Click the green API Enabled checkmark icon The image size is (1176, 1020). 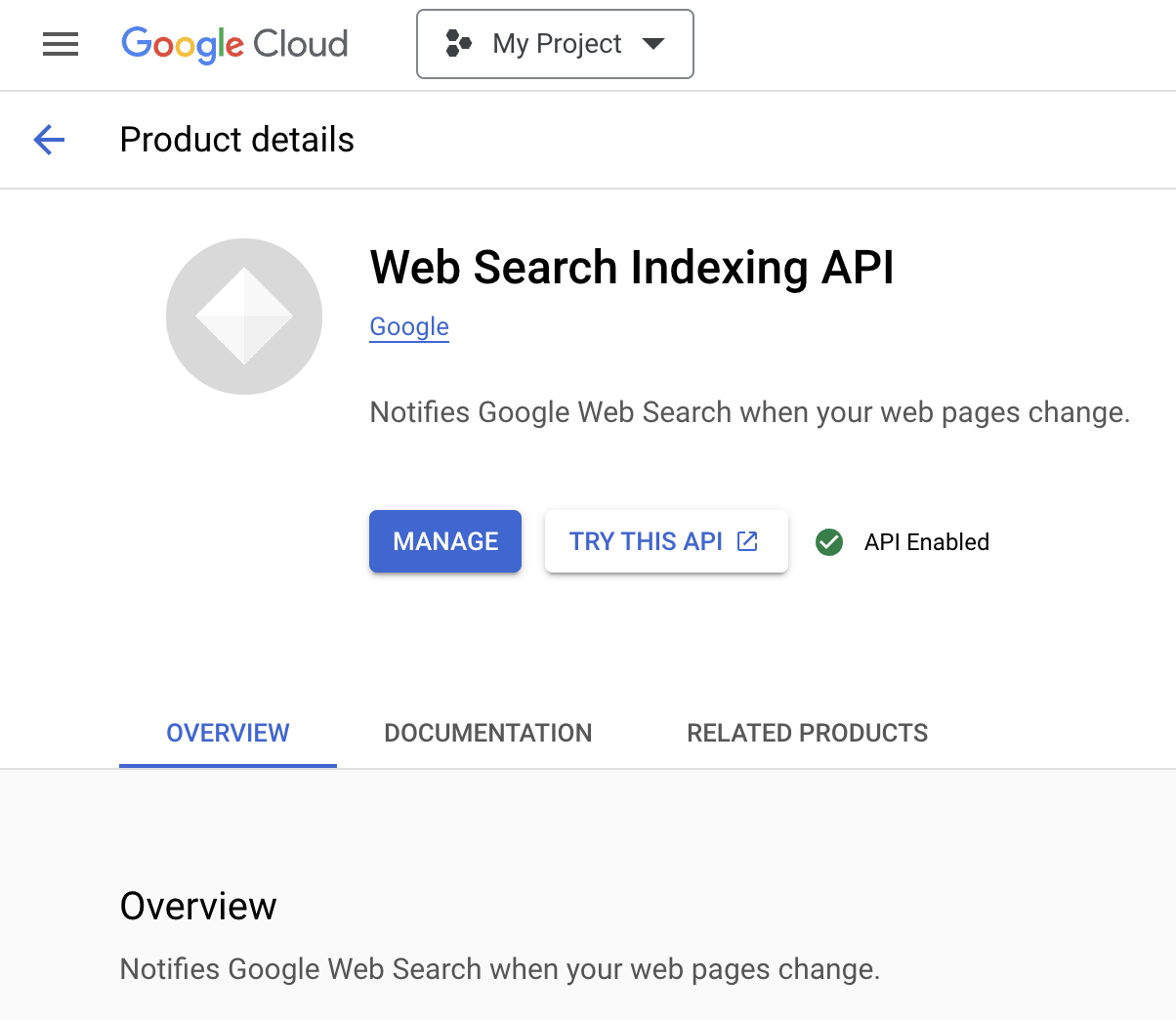[x=829, y=541]
